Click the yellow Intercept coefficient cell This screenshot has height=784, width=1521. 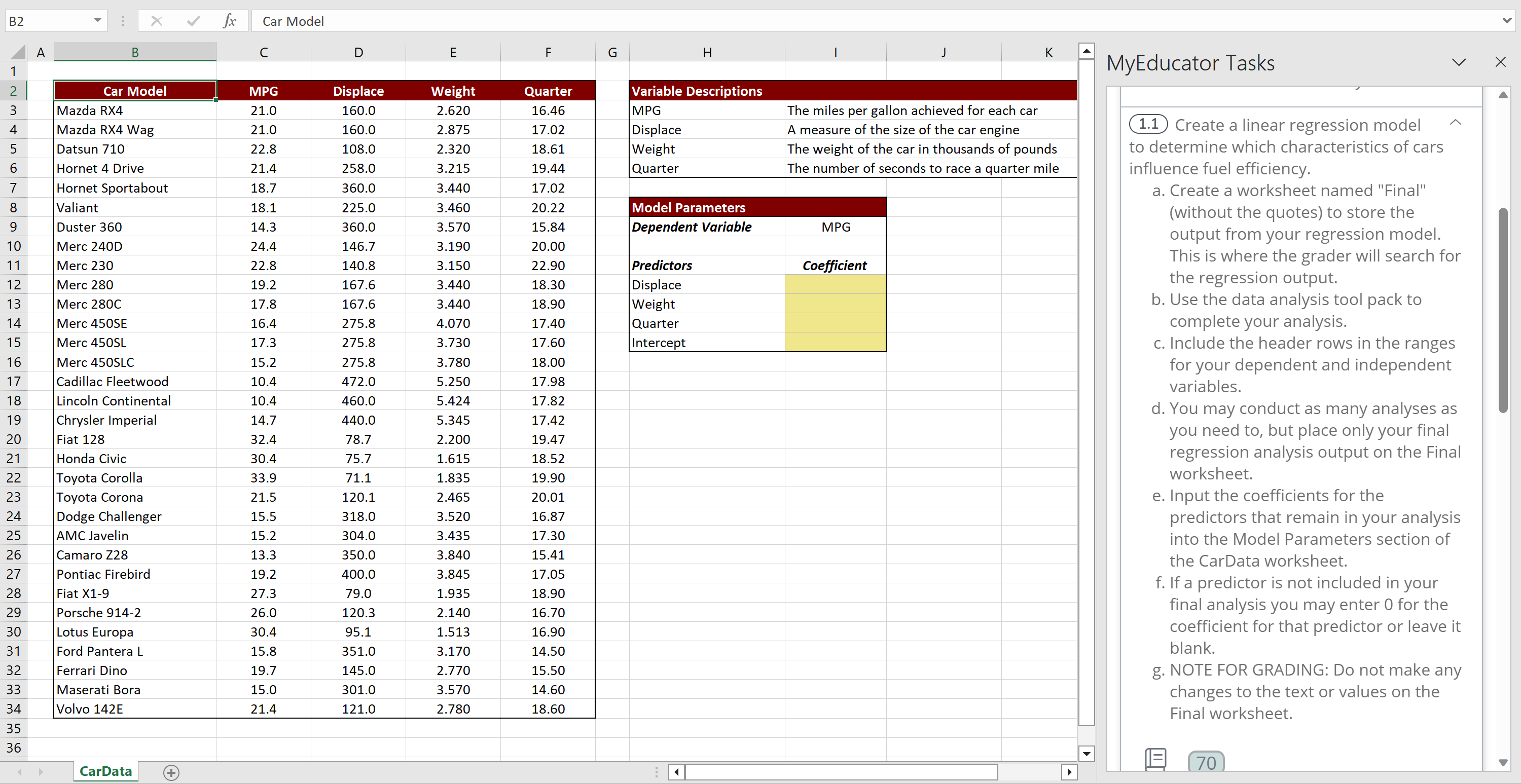[x=835, y=343]
